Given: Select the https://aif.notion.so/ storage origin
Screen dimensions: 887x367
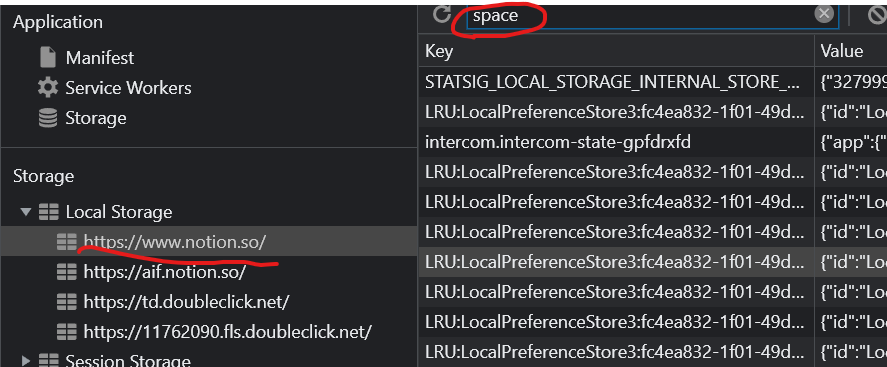Looking at the screenshot, I should pyautogui.click(x=165, y=272).
